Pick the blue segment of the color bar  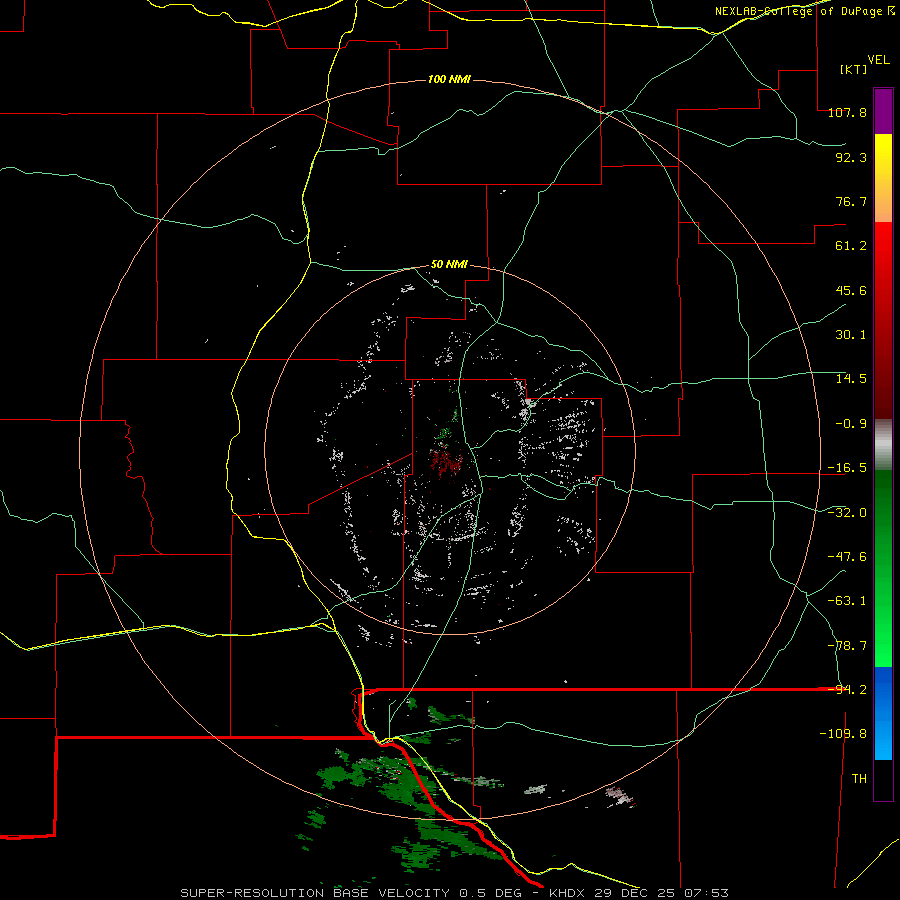tap(883, 713)
